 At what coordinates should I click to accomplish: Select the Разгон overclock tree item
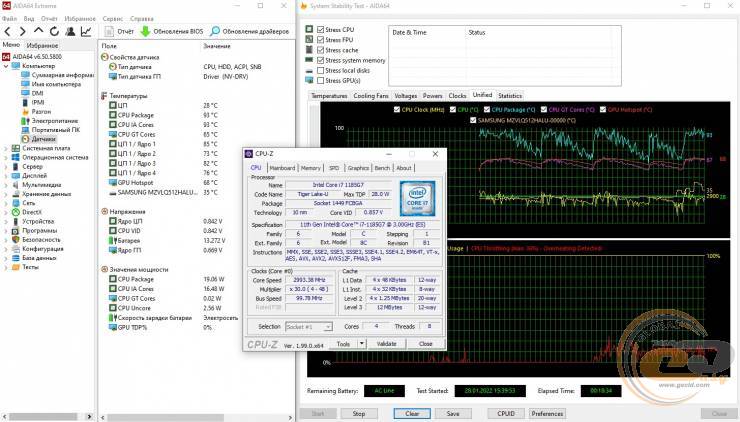41,111
